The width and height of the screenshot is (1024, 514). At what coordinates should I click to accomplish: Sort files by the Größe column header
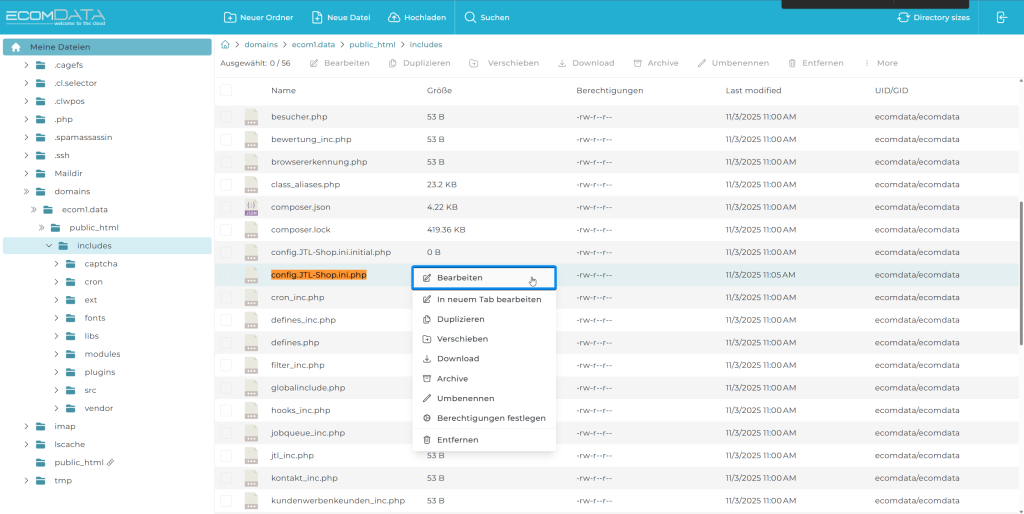pyautogui.click(x=439, y=91)
